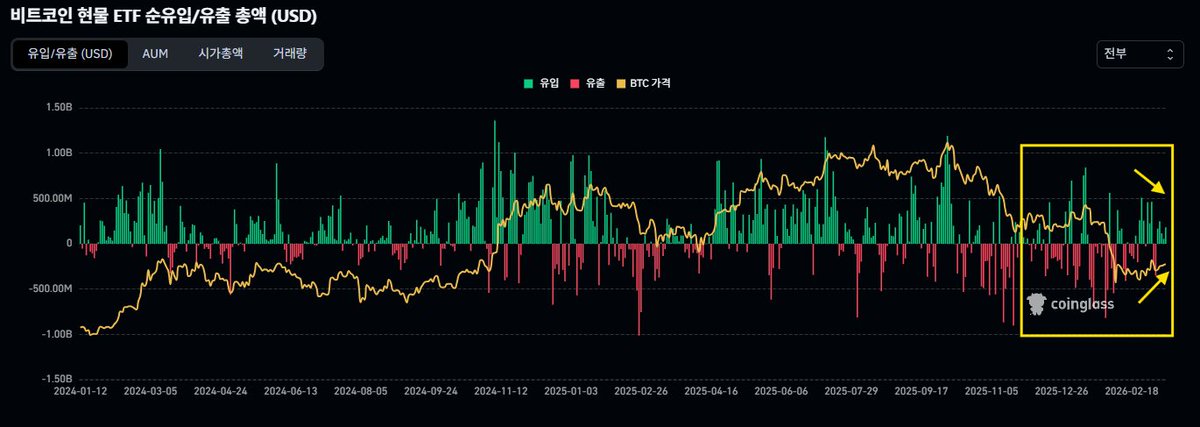Click the -1.00B y-axis label
Viewport: 1200px width, 427px height.
point(58,334)
